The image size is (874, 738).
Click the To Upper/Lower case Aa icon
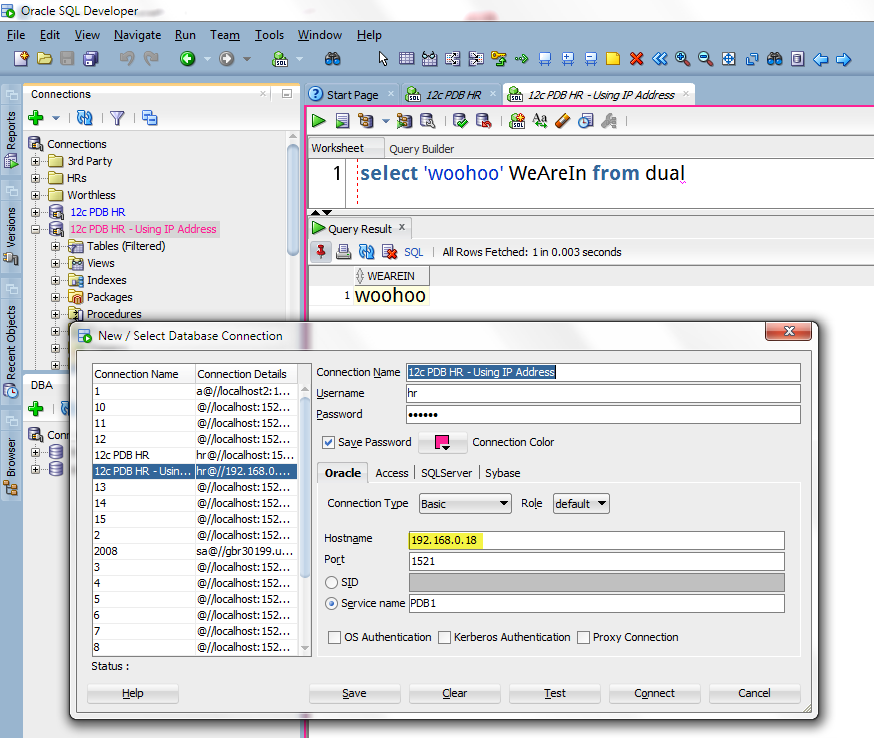[540, 120]
